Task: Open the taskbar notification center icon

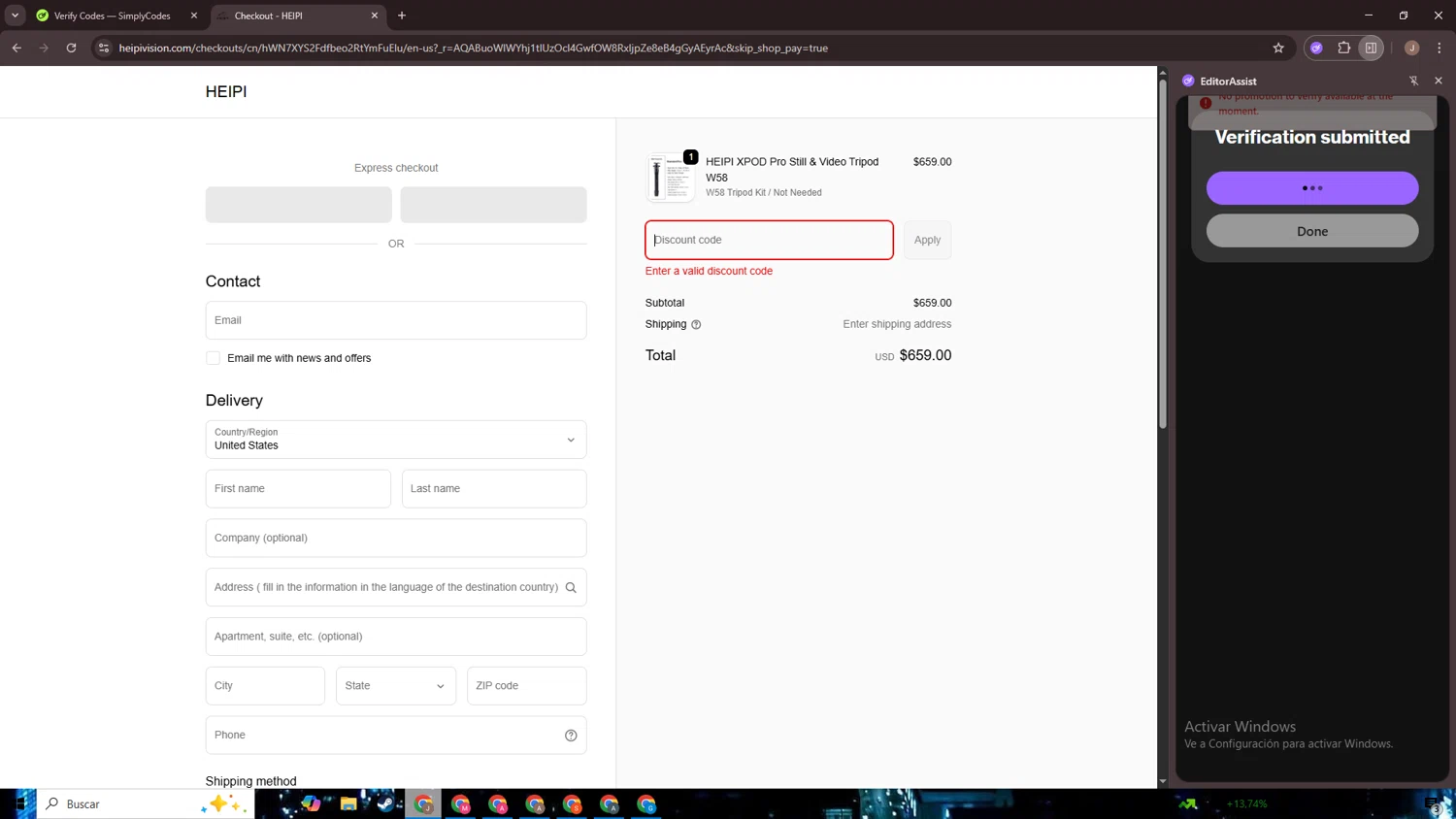Action: [1435, 804]
